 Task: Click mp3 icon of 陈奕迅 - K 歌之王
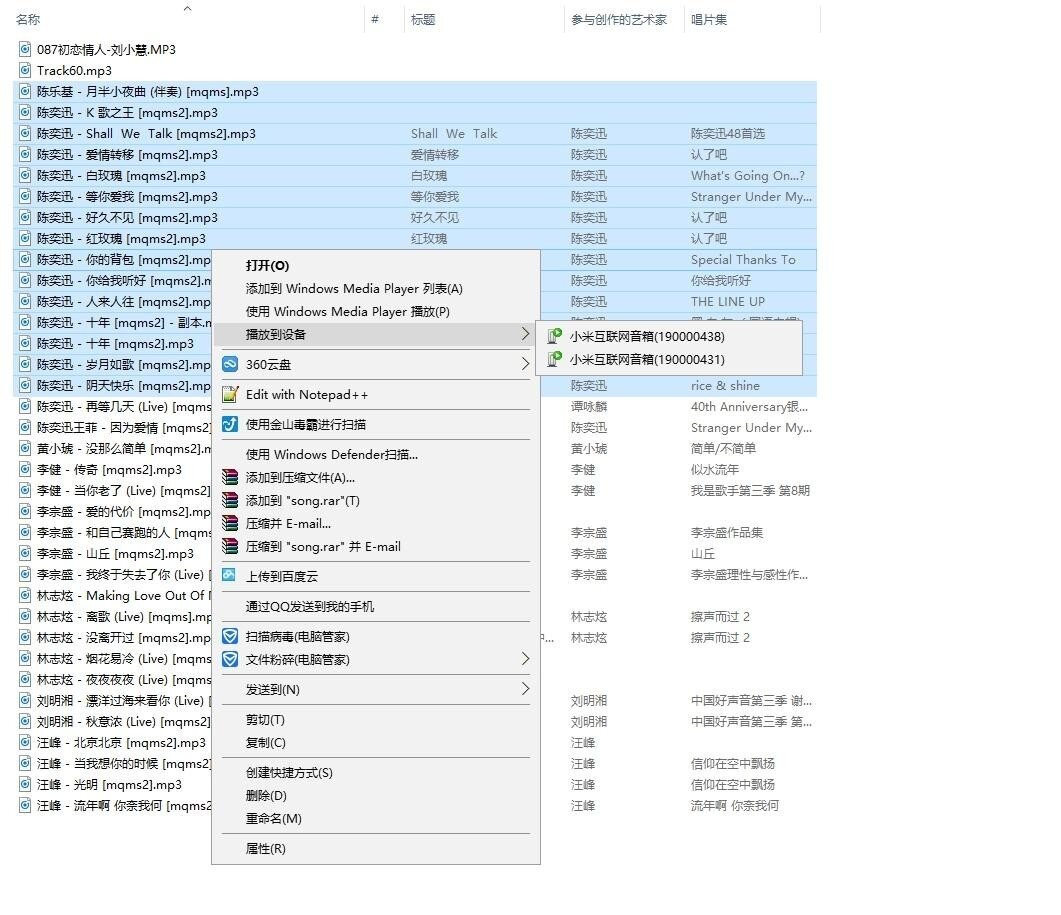pyautogui.click(x=25, y=112)
